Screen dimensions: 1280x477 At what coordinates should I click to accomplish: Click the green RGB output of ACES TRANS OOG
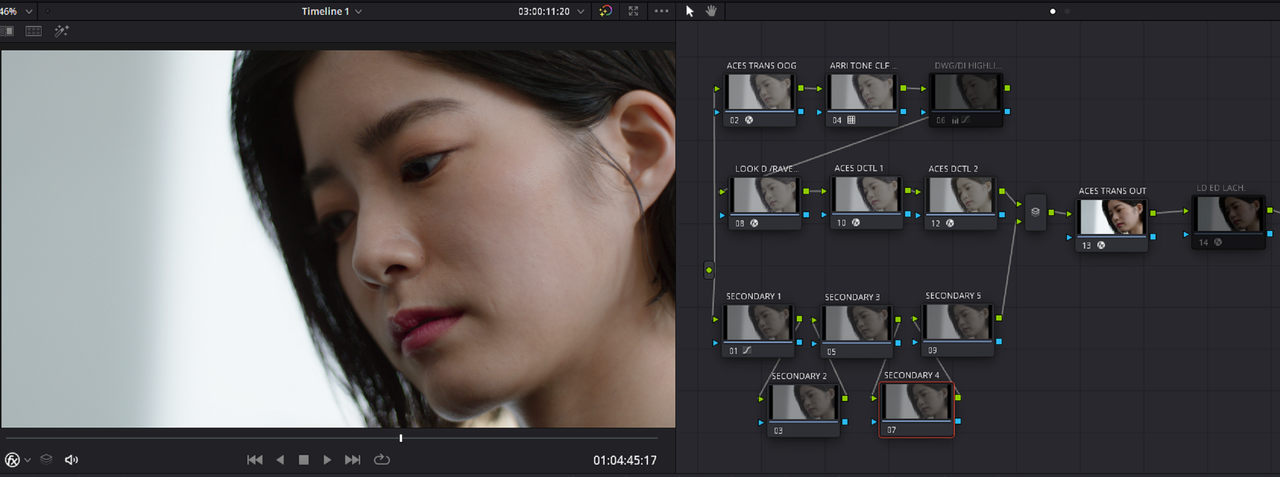point(800,88)
